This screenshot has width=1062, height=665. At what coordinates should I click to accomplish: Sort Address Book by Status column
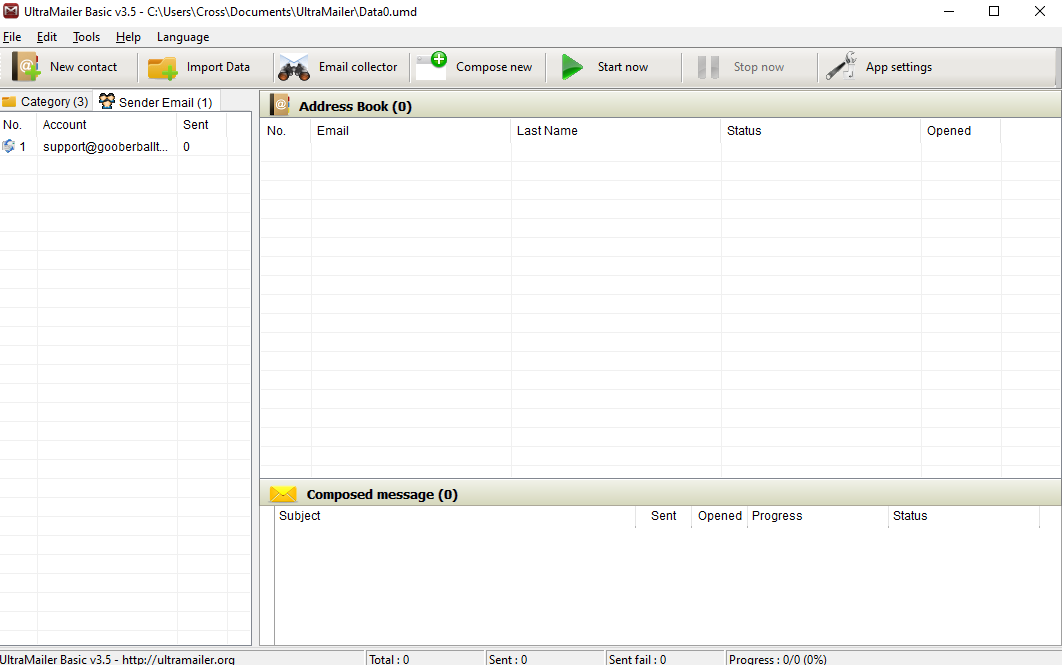point(821,131)
